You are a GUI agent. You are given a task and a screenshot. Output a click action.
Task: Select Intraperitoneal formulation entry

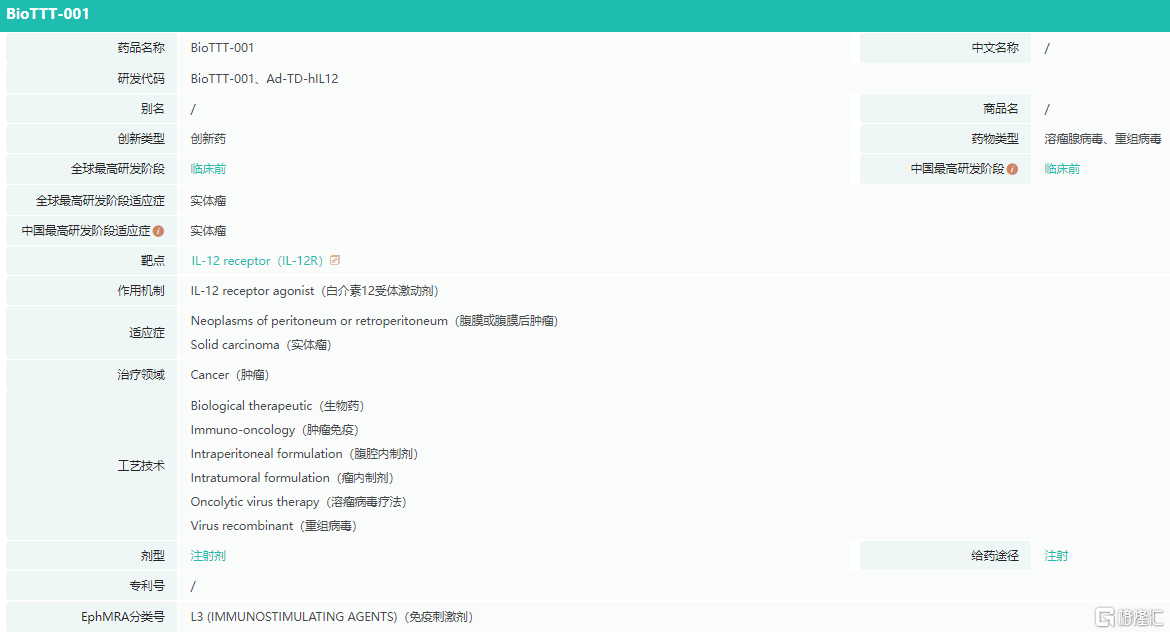point(304,453)
